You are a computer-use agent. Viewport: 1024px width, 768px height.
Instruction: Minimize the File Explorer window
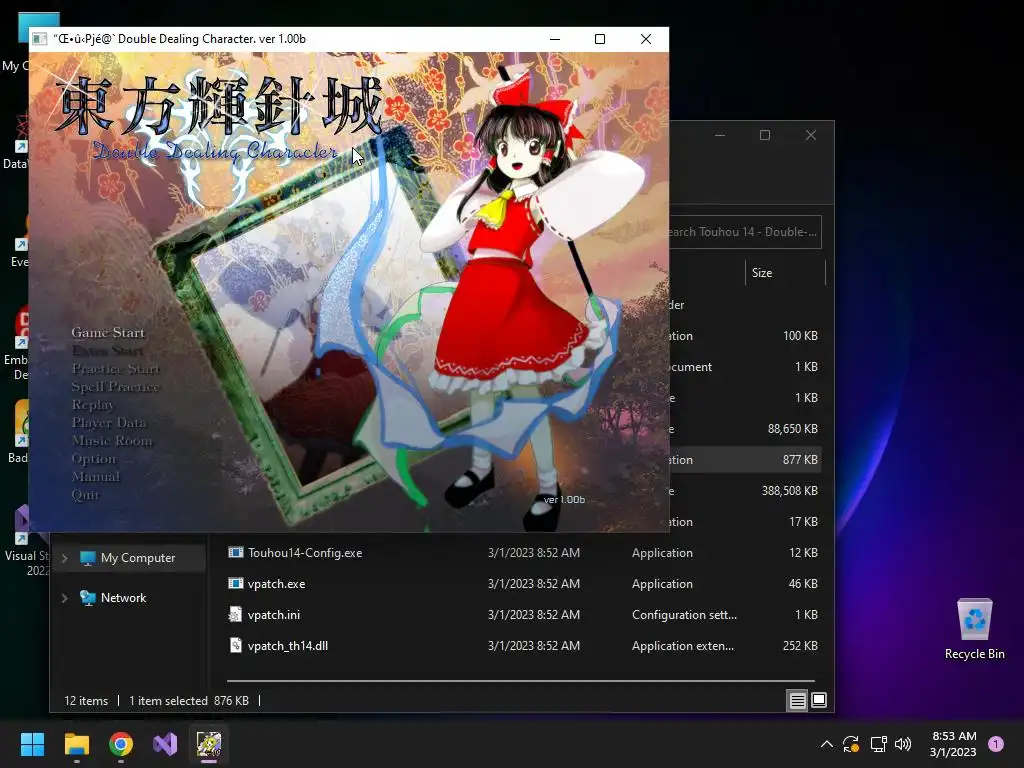click(720, 135)
